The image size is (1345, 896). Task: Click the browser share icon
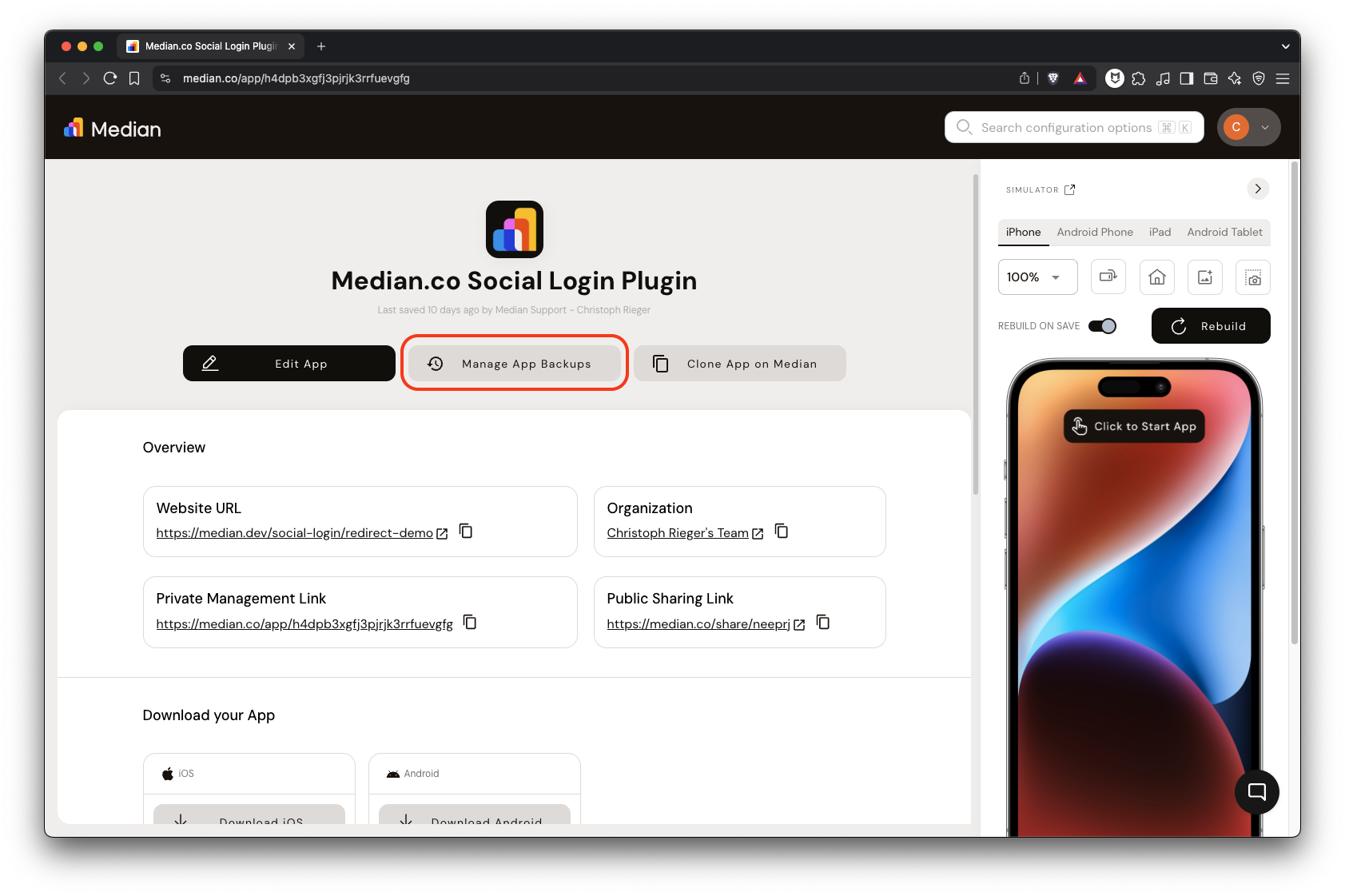click(x=1025, y=78)
